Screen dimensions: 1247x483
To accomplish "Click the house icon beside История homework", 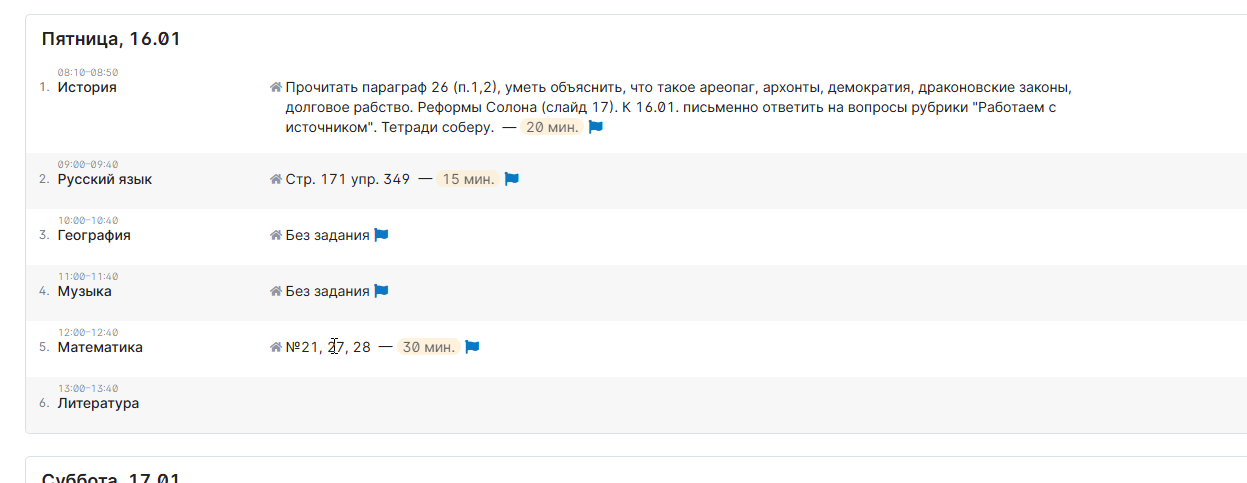I will (276, 87).
